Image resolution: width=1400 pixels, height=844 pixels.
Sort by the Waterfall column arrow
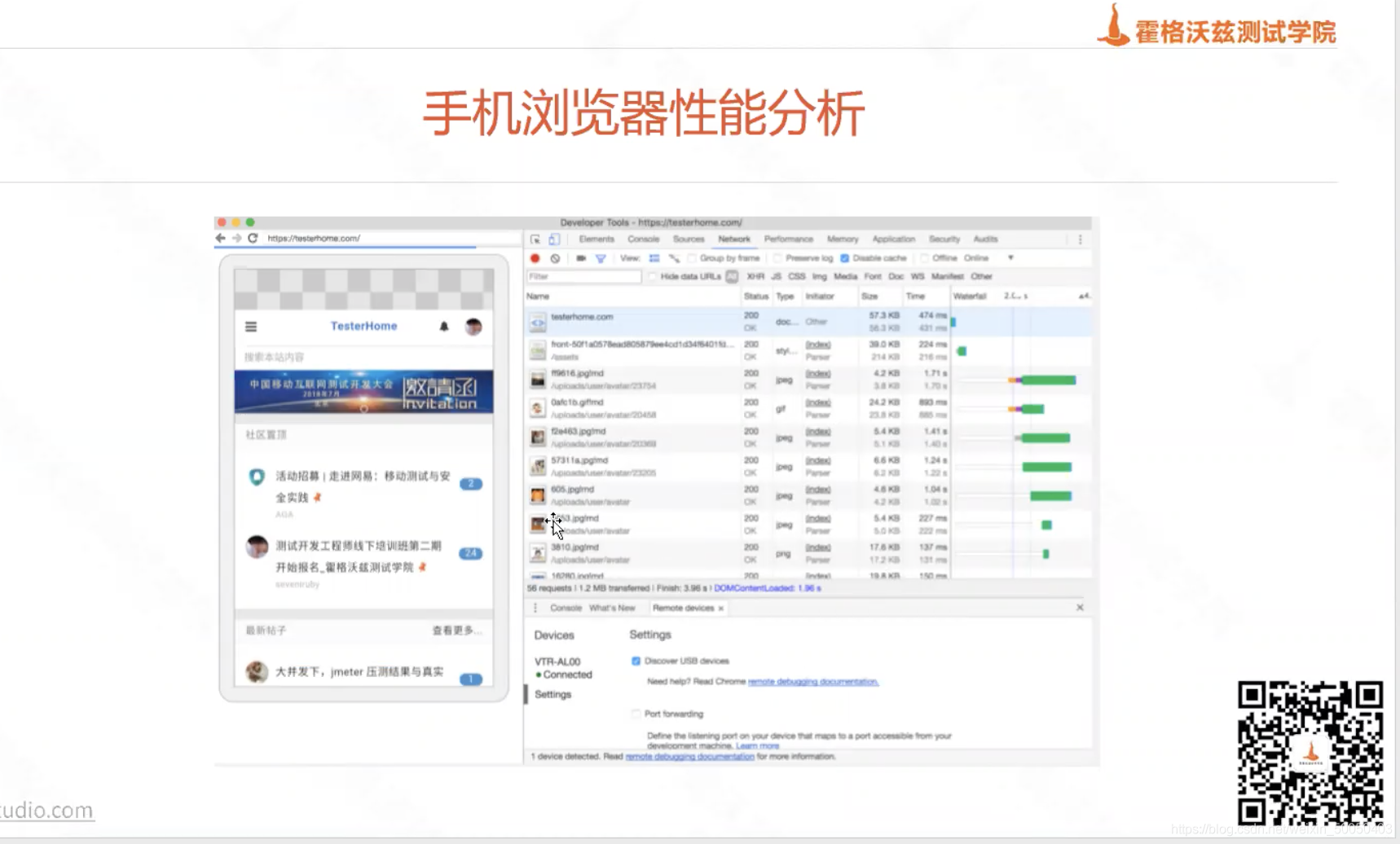[x=1083, y=296]
